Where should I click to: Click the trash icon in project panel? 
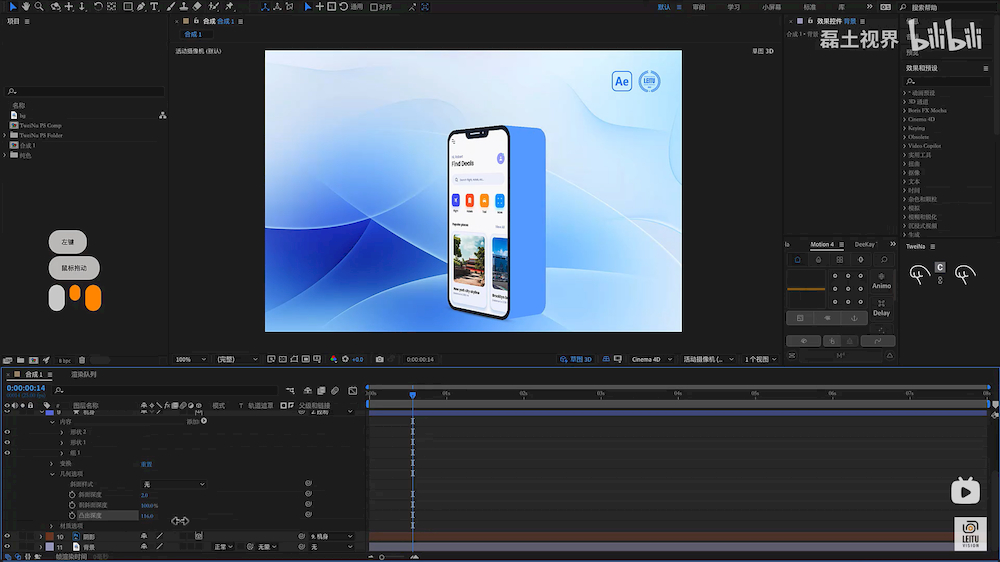point(82,360)
